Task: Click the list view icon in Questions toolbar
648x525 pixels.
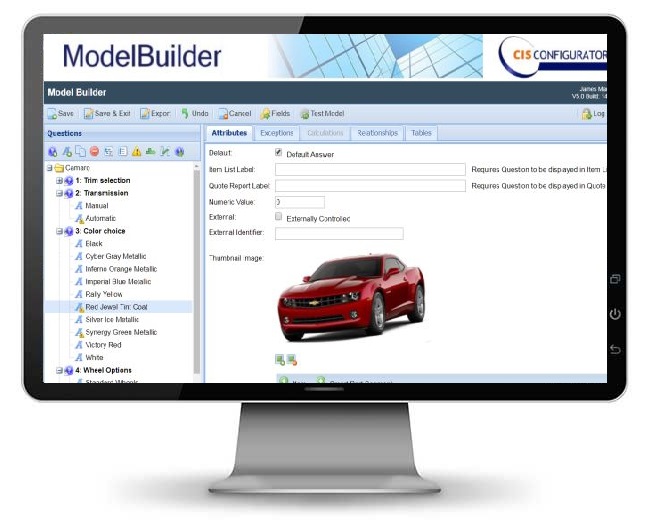Action: pos(123,152)
